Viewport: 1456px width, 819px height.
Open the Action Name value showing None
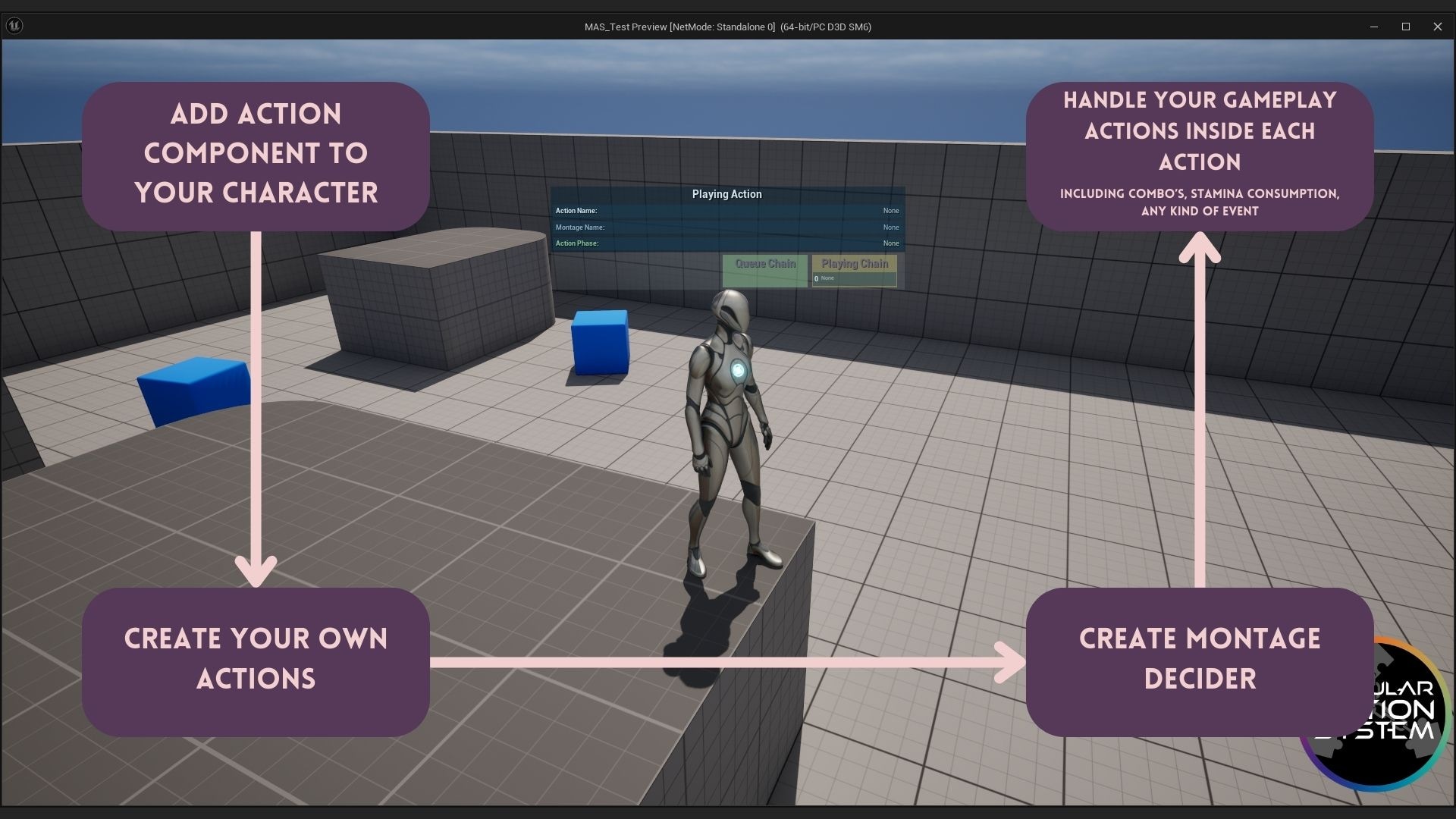[x=890, y=211]
